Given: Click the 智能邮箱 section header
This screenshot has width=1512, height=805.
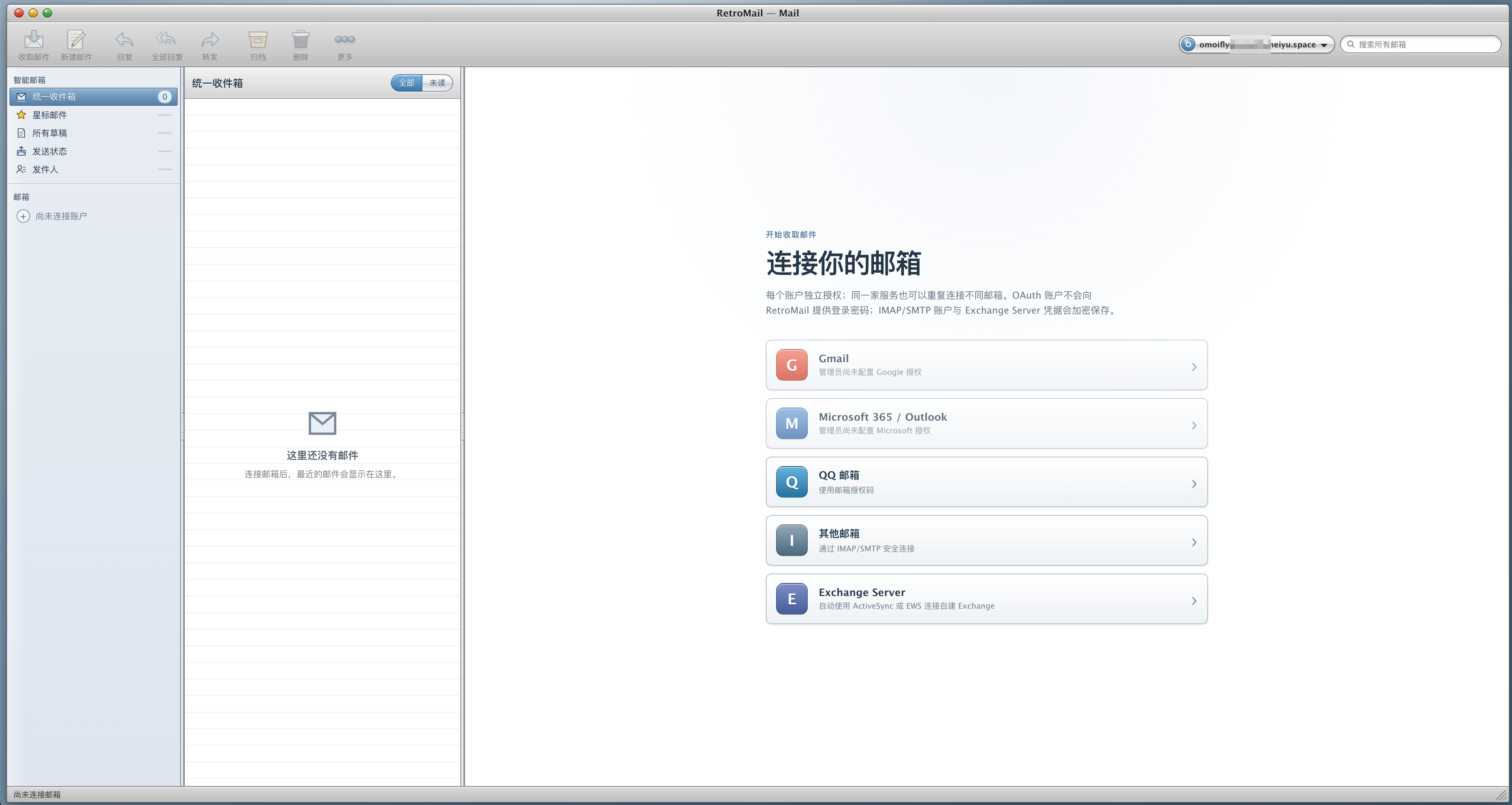Looking at the screenshot, I should [x=29, y=81].
